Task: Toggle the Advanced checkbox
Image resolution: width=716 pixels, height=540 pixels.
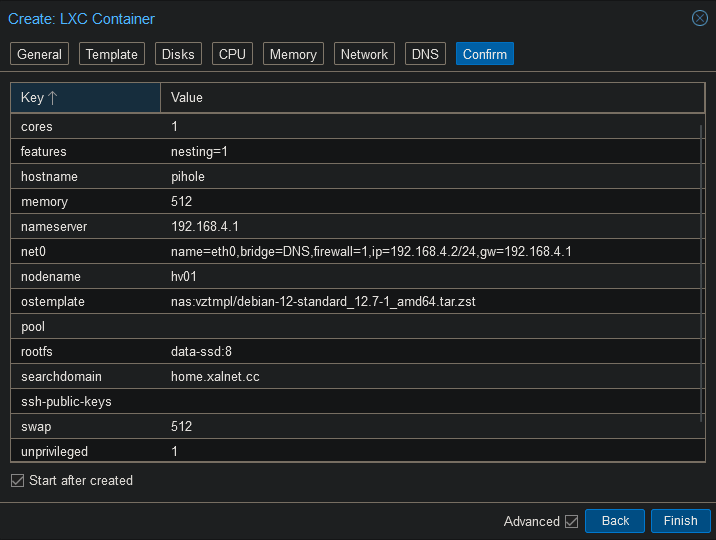Action: pos(572,521)
